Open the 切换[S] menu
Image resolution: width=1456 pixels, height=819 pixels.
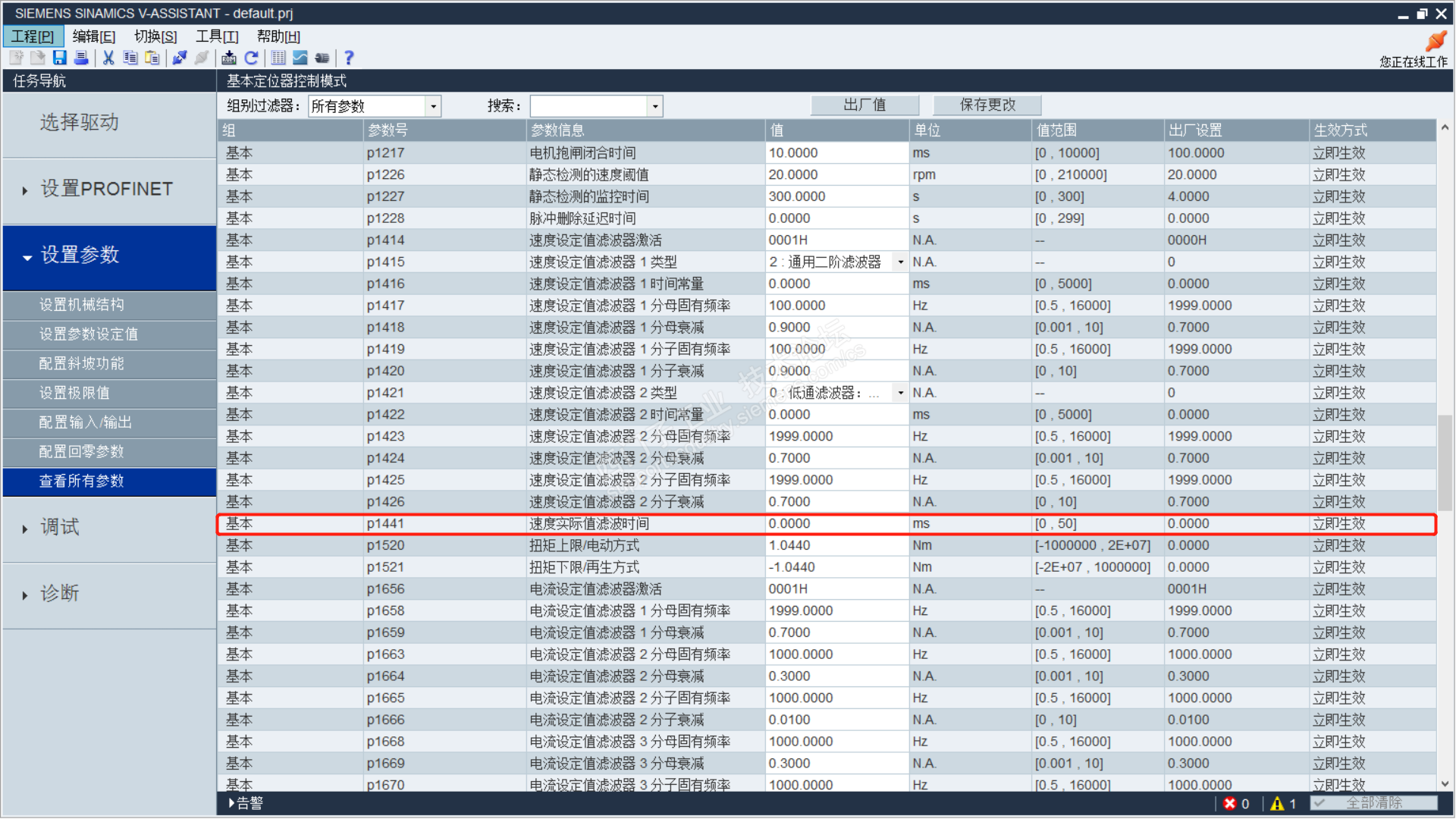[x=155, y=36]
